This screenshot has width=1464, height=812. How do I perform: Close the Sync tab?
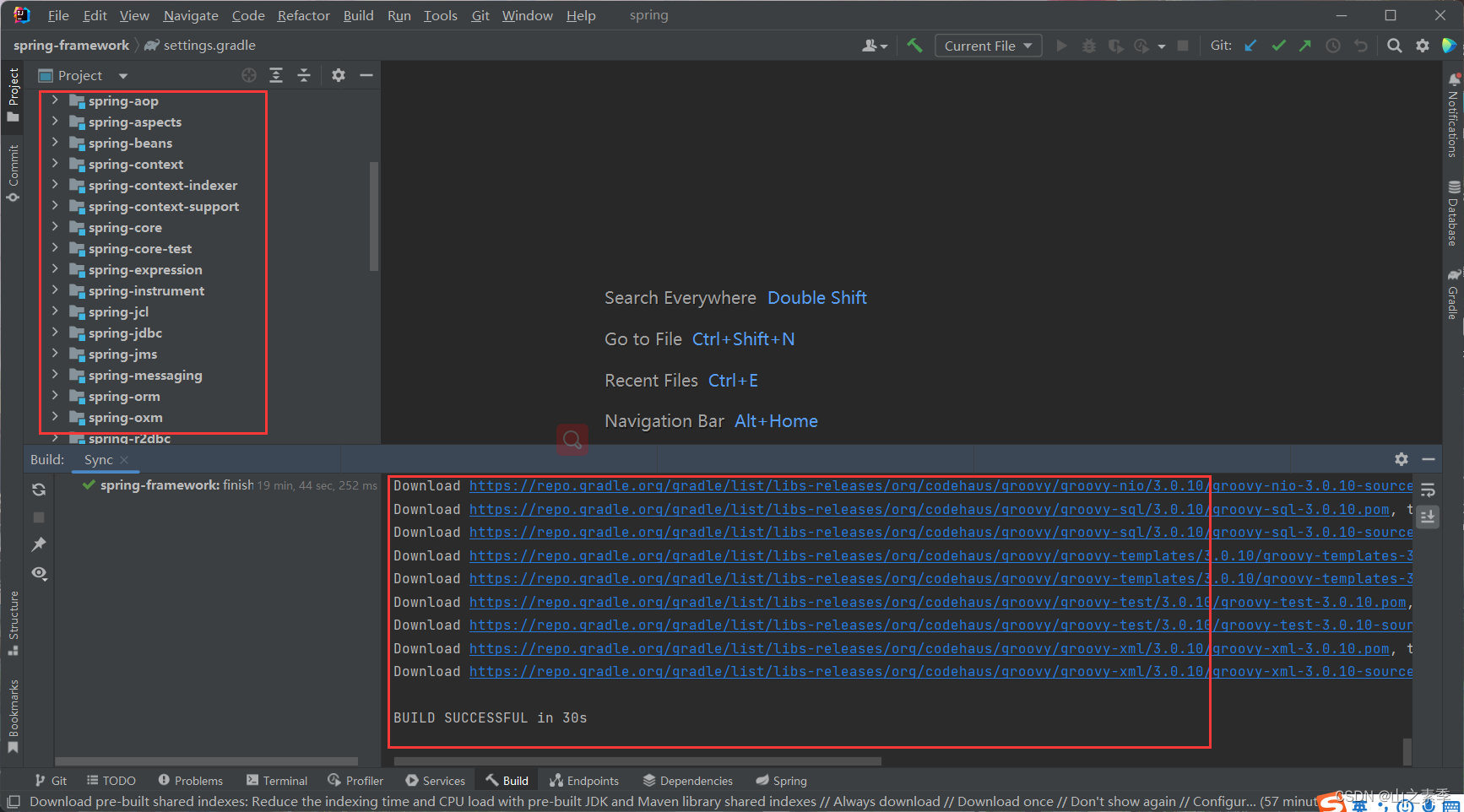pyautogui.click(x=124, y=460)
